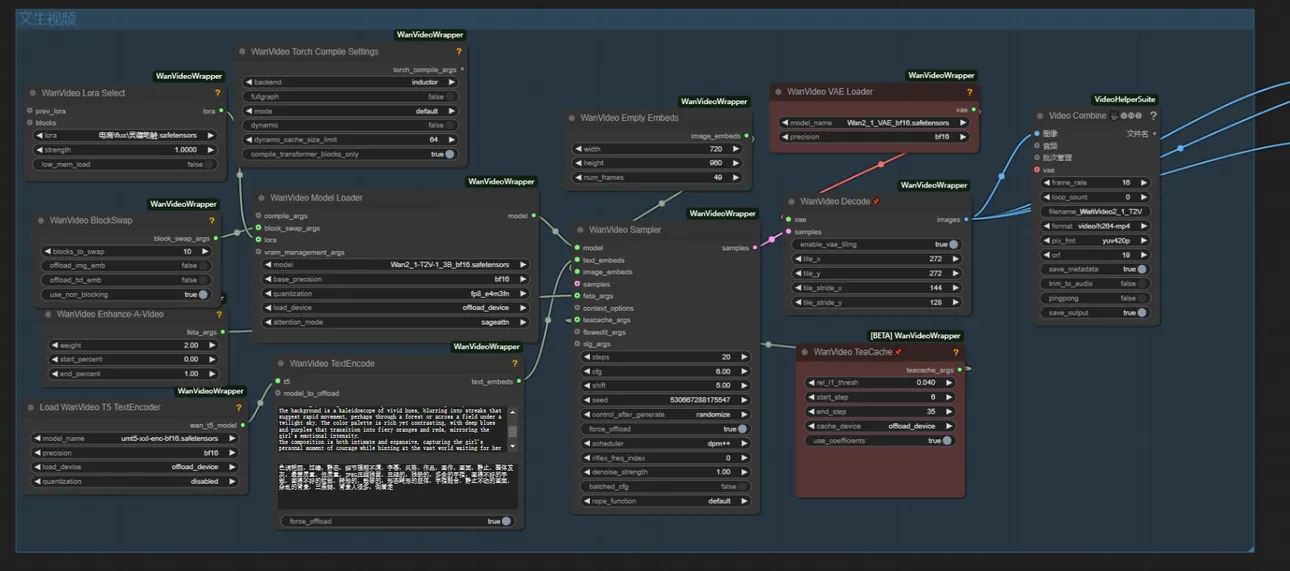The image size is (1290, 571).
Task: Collapse the WanVideo Empty Embeds node
Action: tap(571, 118)
